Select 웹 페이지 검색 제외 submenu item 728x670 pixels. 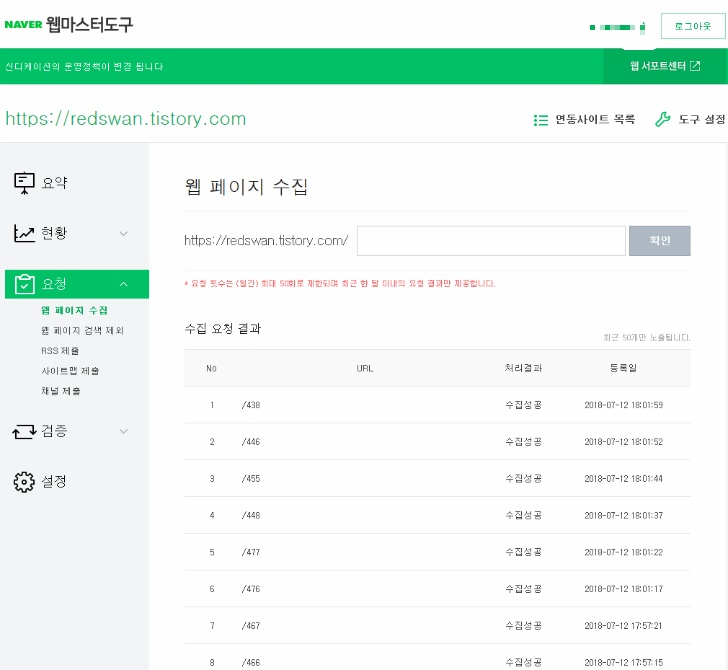coord(82,331)
